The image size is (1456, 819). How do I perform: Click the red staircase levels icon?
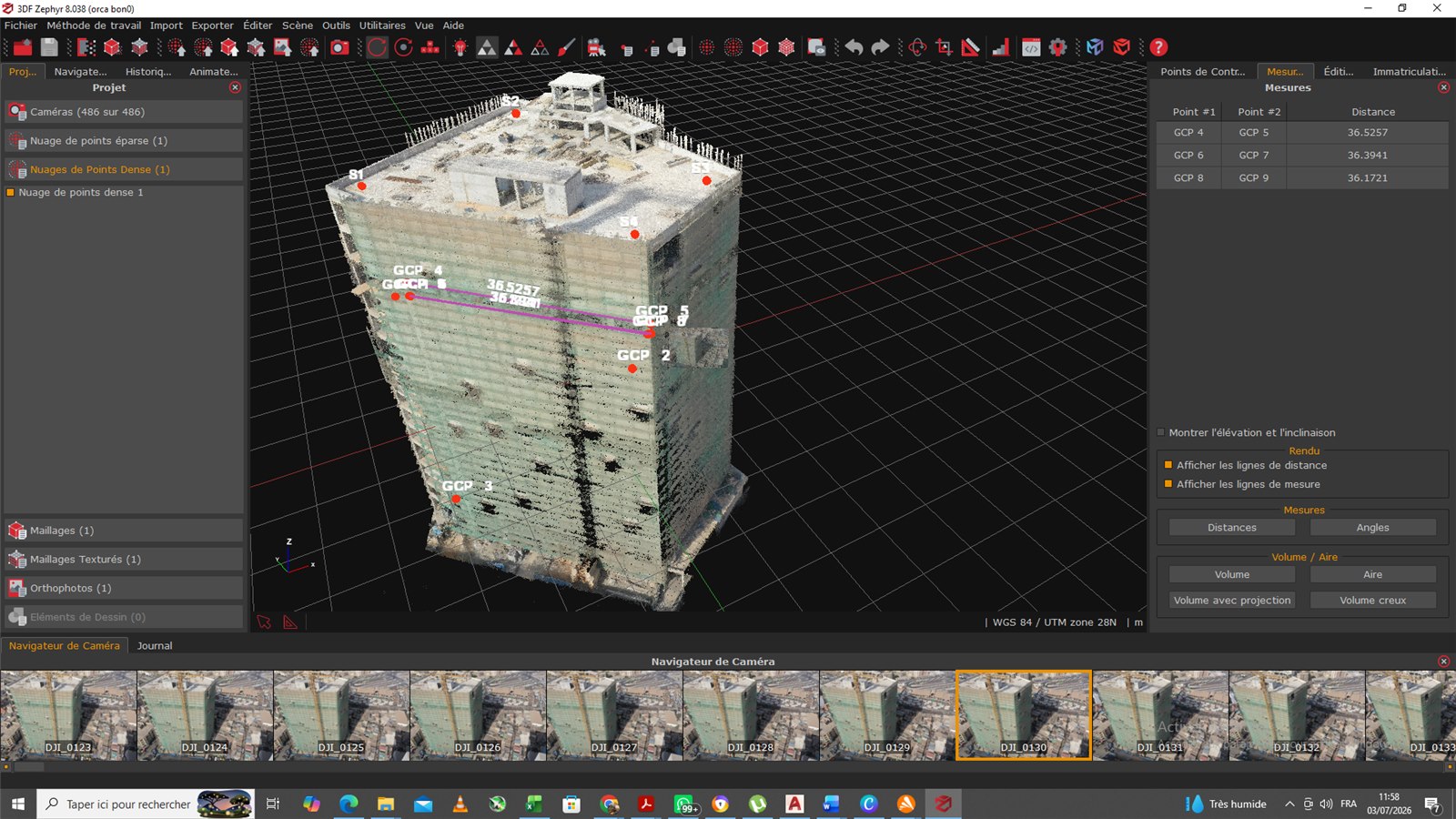(1000, 47)
